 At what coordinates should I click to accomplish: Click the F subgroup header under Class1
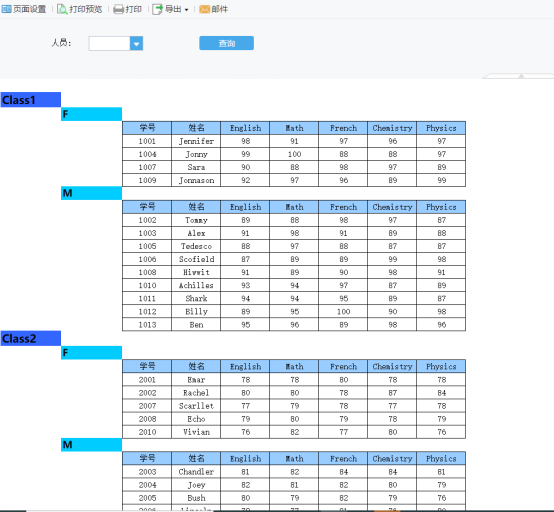(92, 114)
